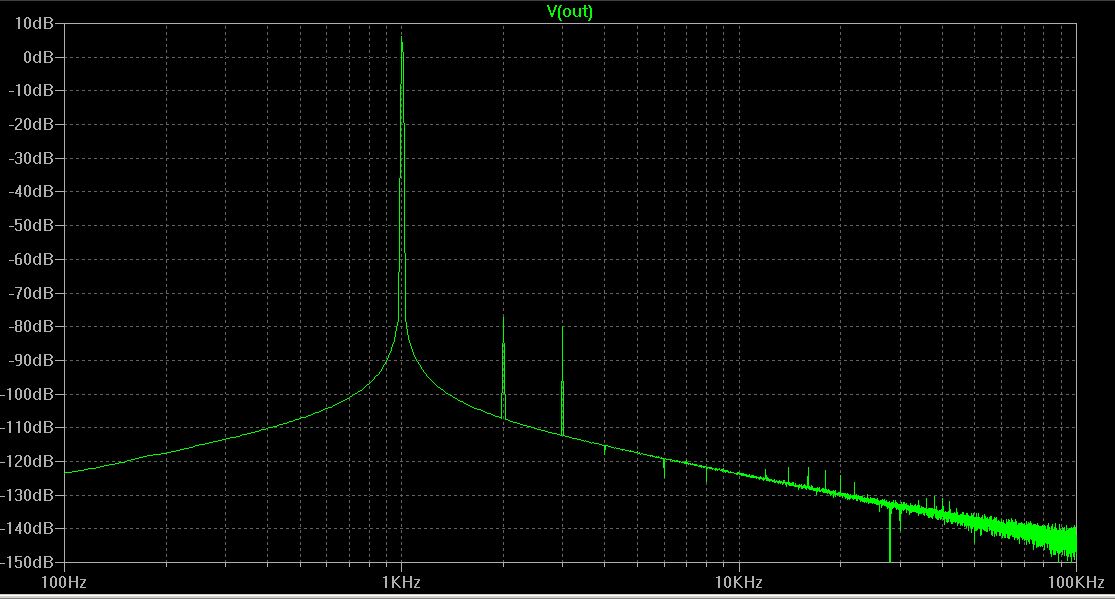Viewport: 1115px width, 599px height.
Task: Click the 100KHz frequency axis label
Action: [1076, 582]
